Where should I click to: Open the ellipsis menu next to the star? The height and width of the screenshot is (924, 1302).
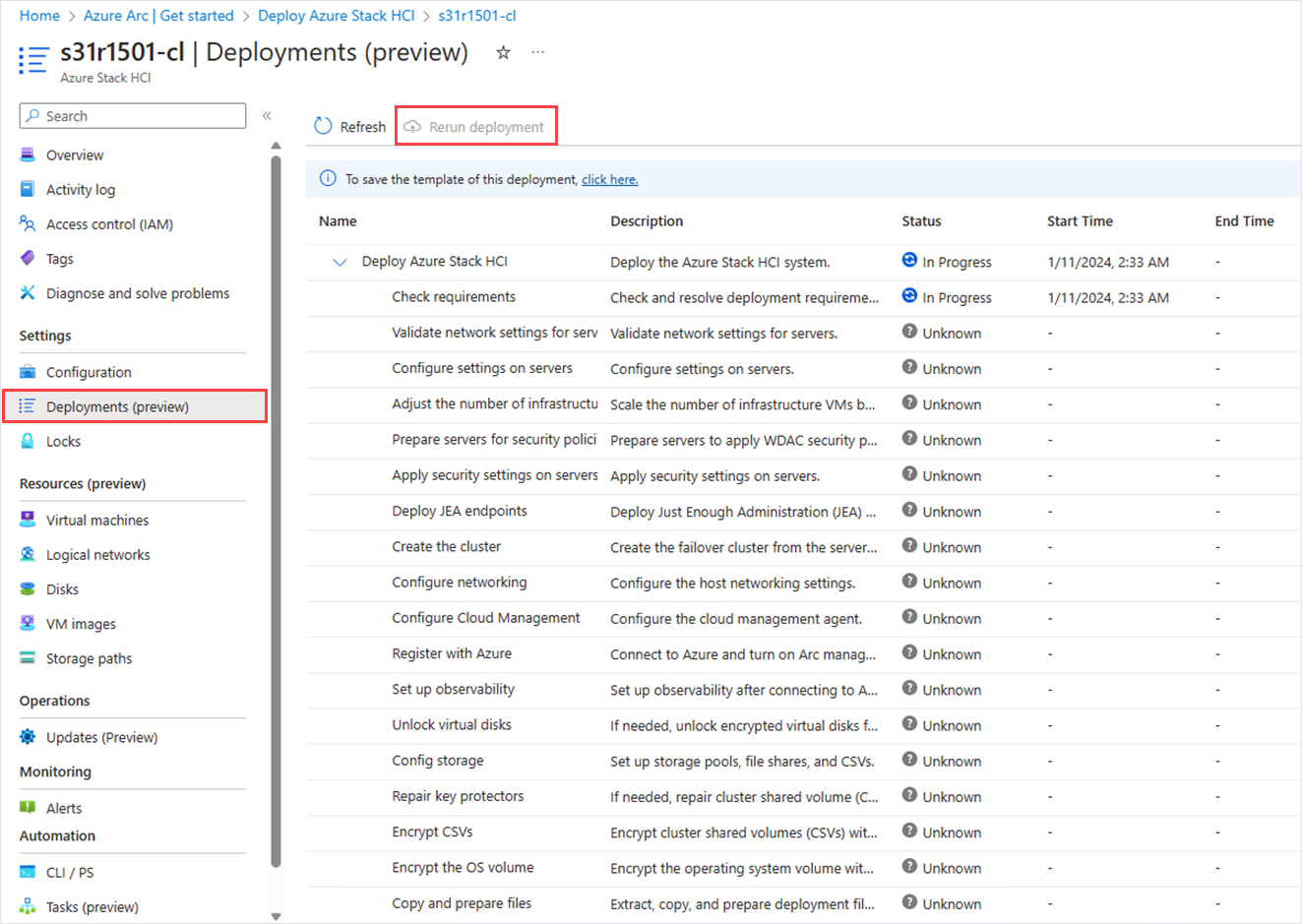(537, 52)
